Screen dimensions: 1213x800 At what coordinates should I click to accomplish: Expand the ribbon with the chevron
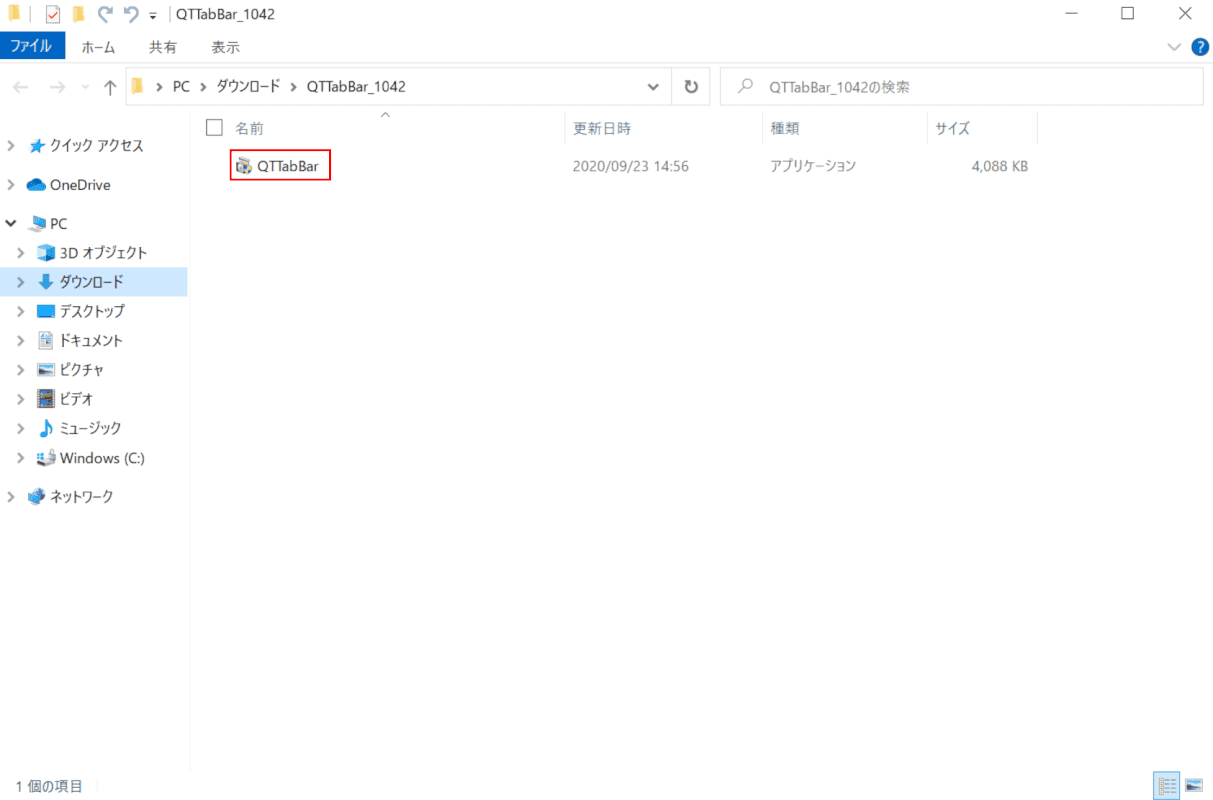point(1174,47)
